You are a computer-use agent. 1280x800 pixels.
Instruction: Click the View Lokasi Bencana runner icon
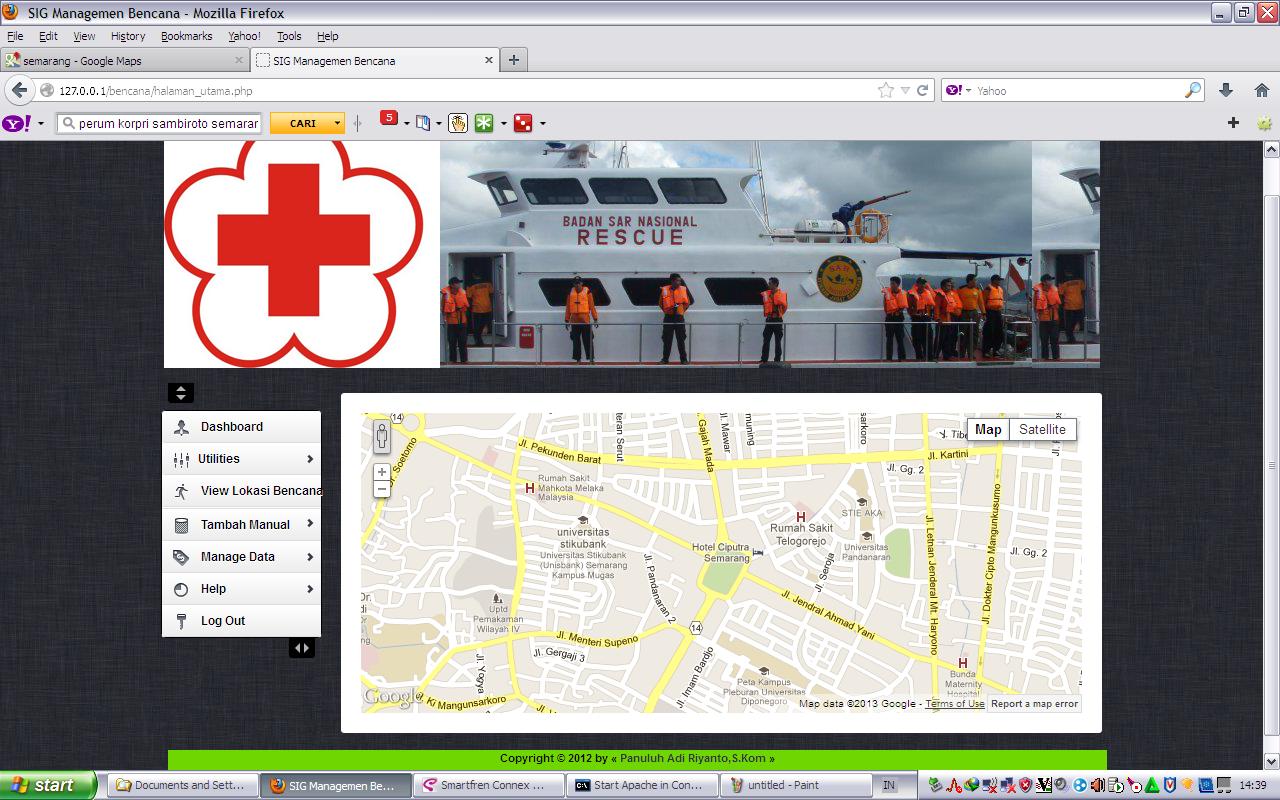click(x=181, y=491)
